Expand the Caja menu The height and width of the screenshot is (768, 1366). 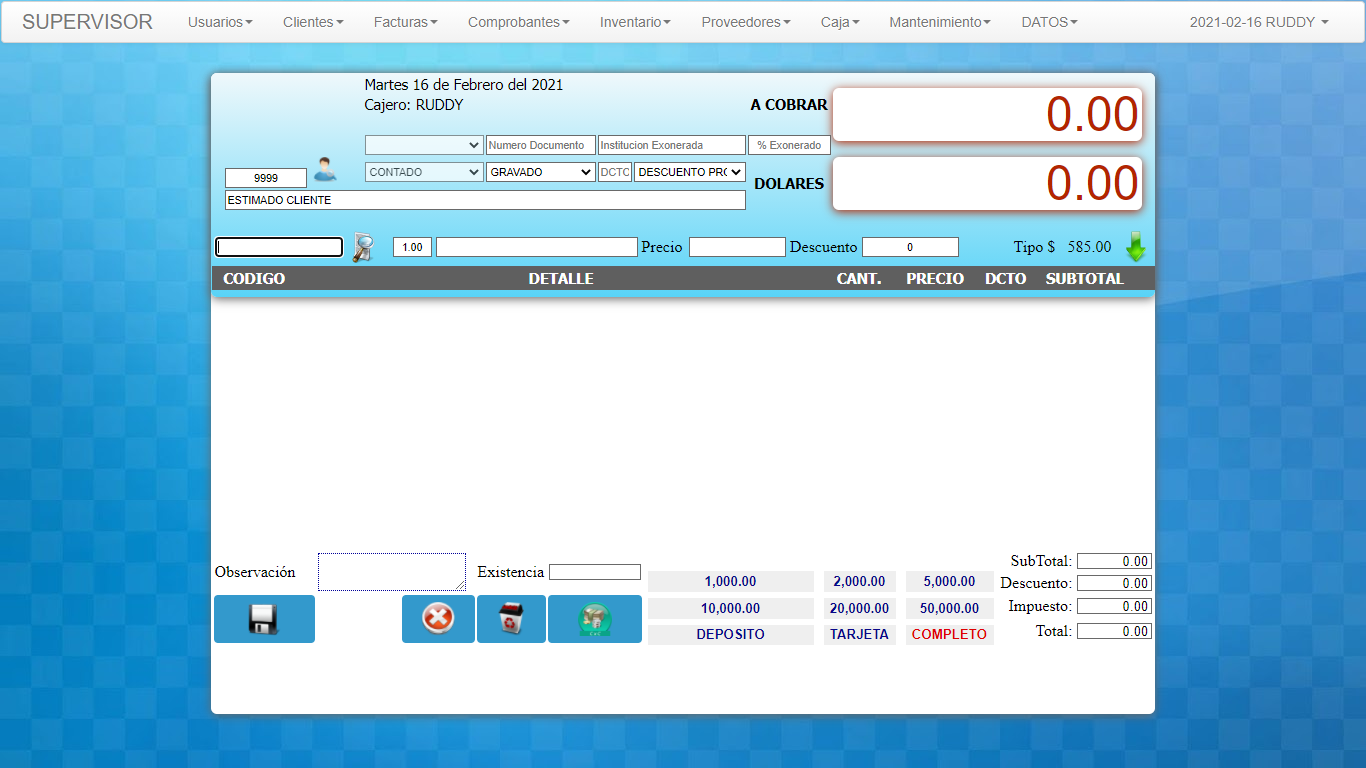tap(840, 22)
